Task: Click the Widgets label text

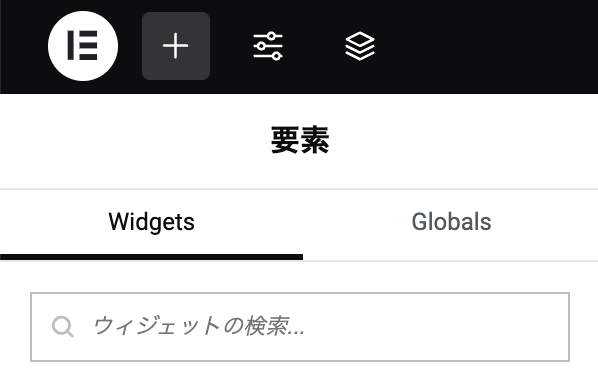Action: [x=151, y=222]
